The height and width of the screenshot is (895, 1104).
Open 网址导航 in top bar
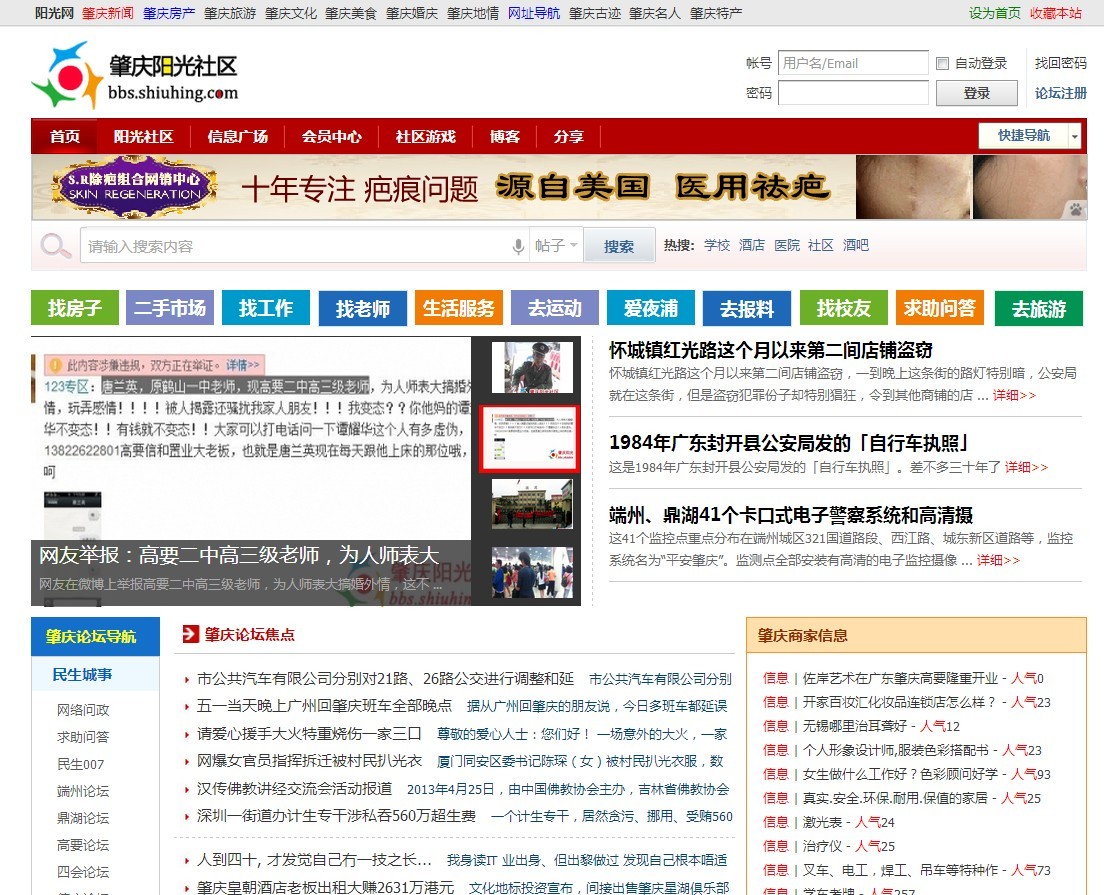pos(534,13)
